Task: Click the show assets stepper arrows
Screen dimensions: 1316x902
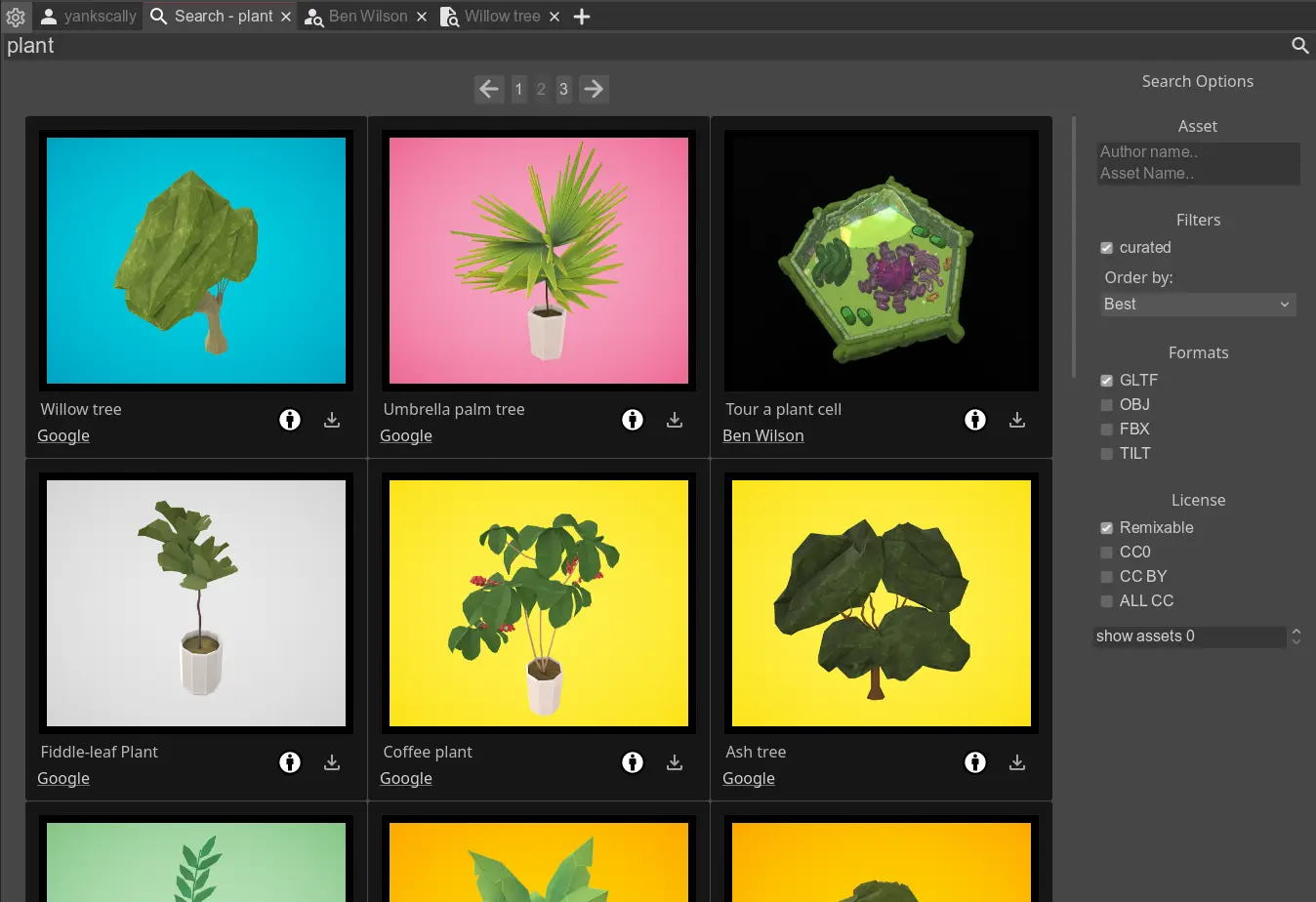Action: pos(1296,636)
